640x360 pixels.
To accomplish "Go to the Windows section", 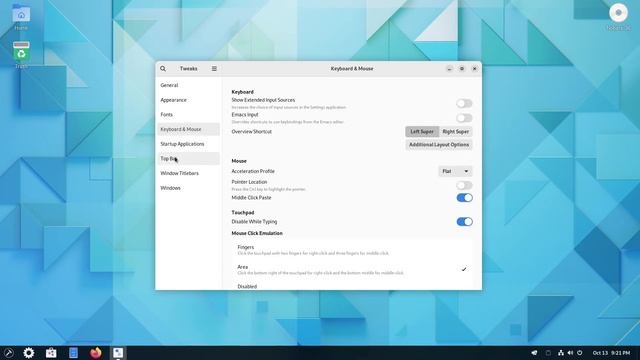I will point(189,188).
